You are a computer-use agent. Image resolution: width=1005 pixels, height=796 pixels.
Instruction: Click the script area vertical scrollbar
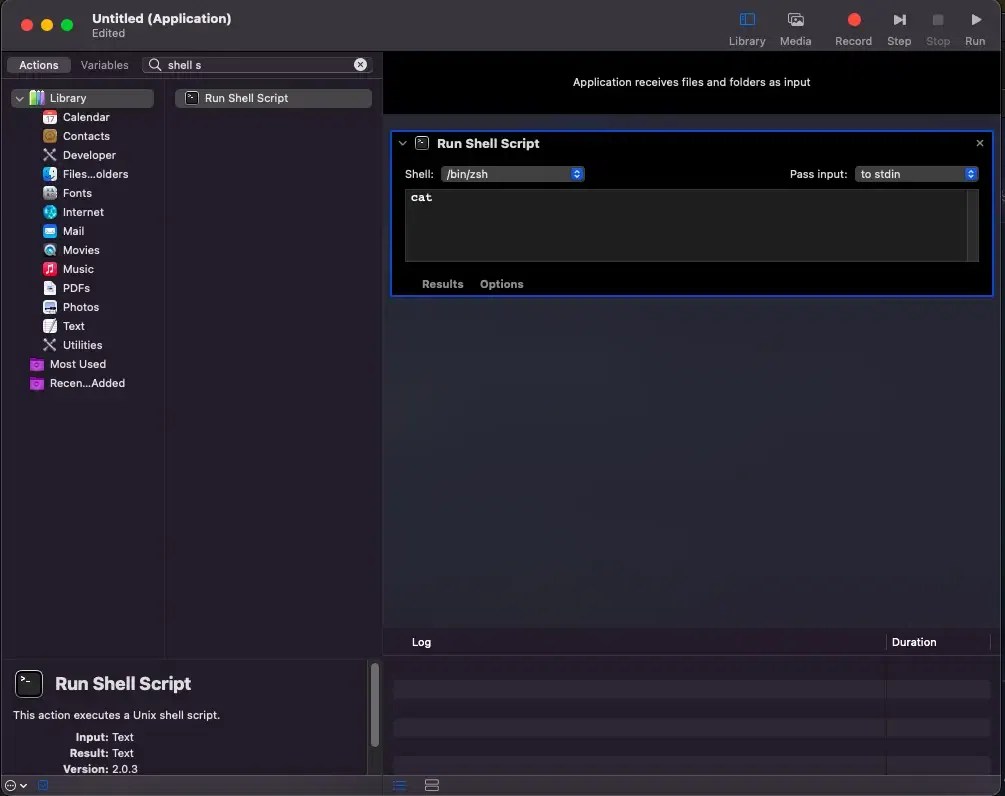tap(973, 225)
